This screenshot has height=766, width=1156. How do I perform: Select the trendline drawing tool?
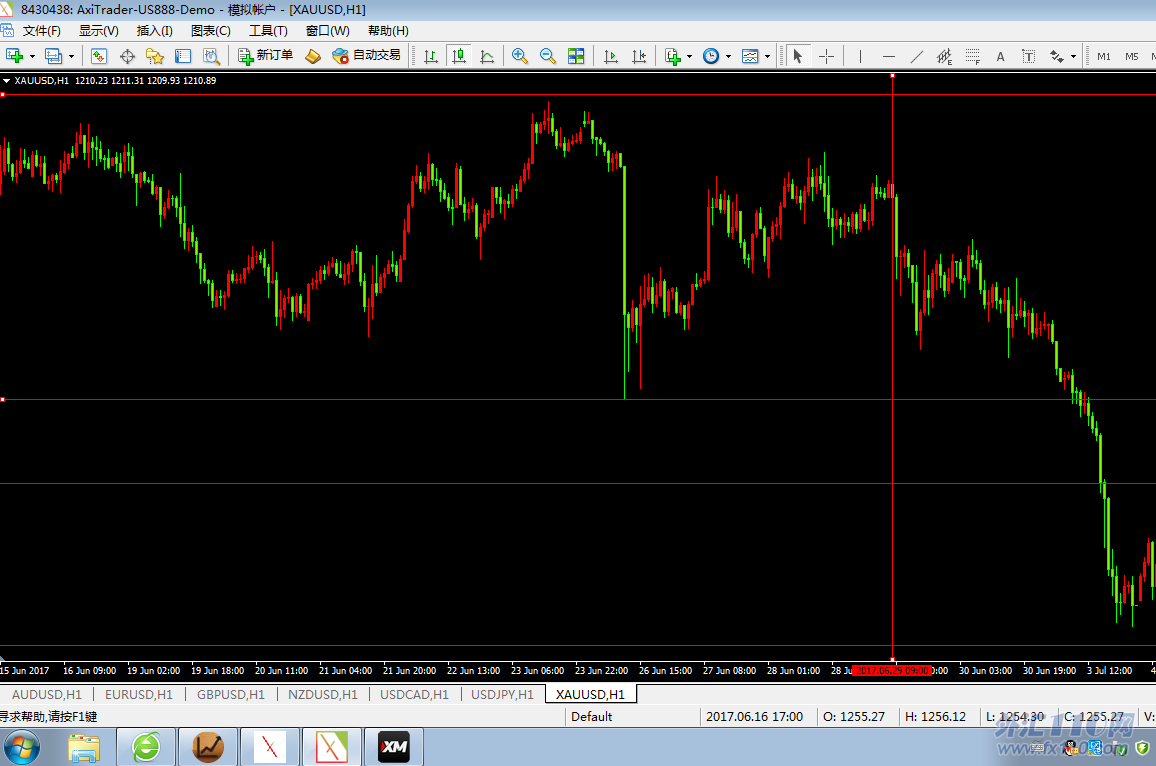(916, 56)
